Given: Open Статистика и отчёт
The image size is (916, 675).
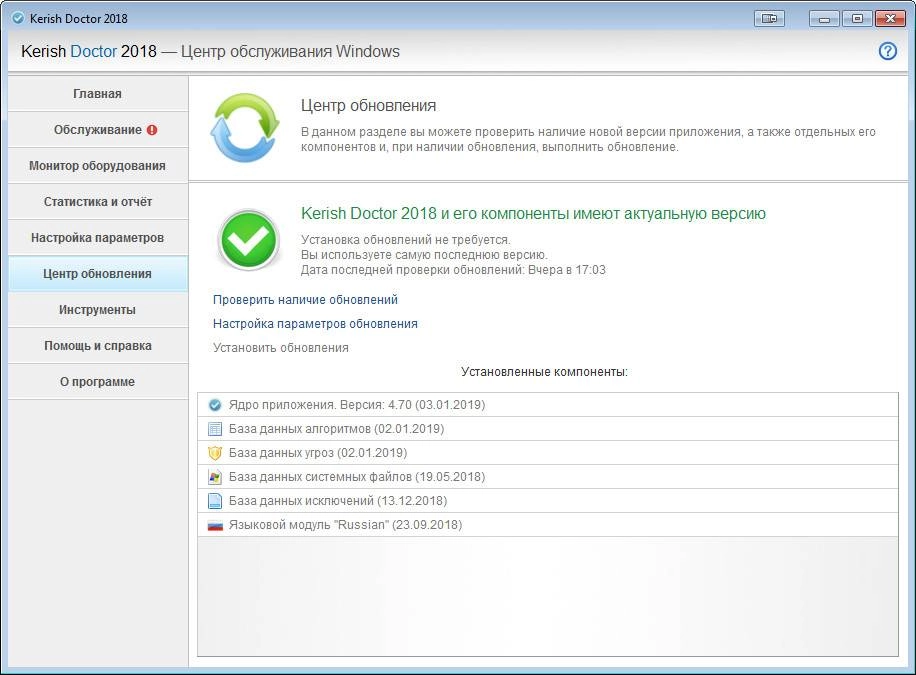Looking at the screenshot, I should pos(98,202).
